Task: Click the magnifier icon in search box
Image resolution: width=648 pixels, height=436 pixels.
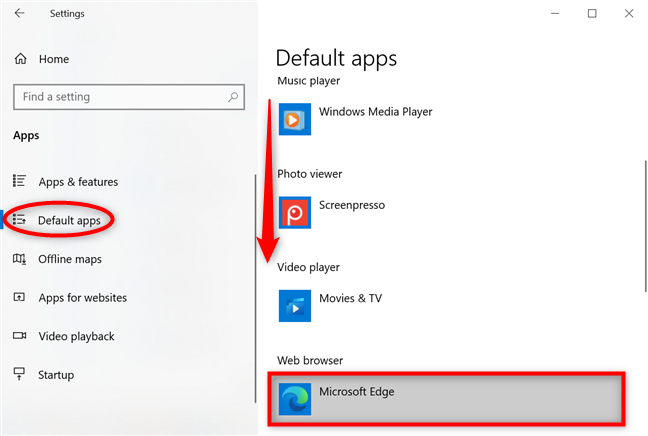Action: (x=233, y=97)
